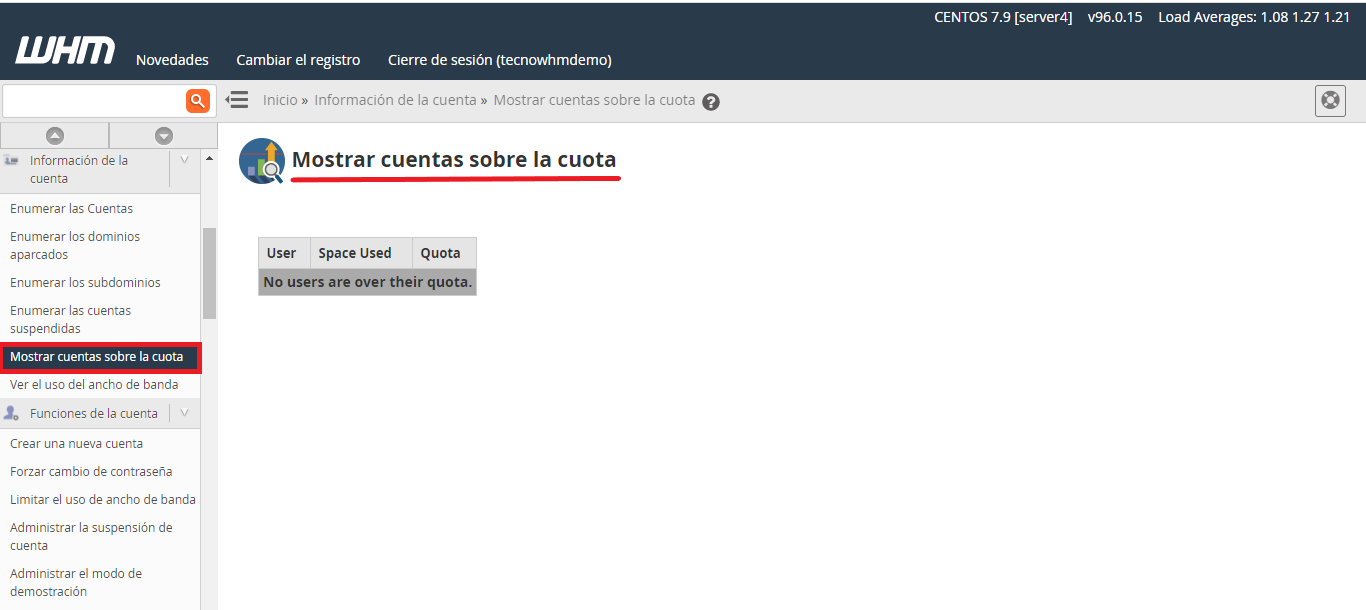This screenshot has height=610, width=1366.
Task: Select Ver el uso del ancho de banda
Action: click(x=94, y=385)
